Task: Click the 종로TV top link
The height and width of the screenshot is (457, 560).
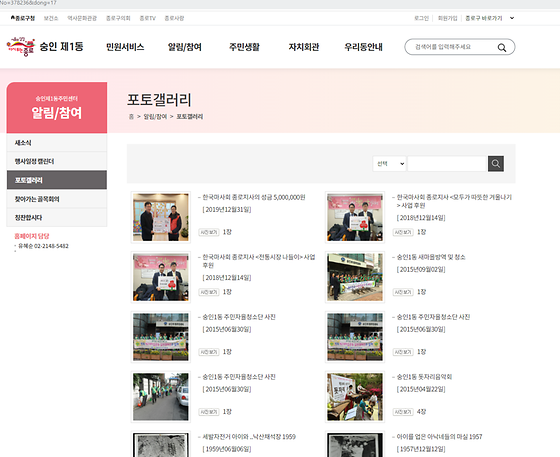Action: tap(148, 18)
